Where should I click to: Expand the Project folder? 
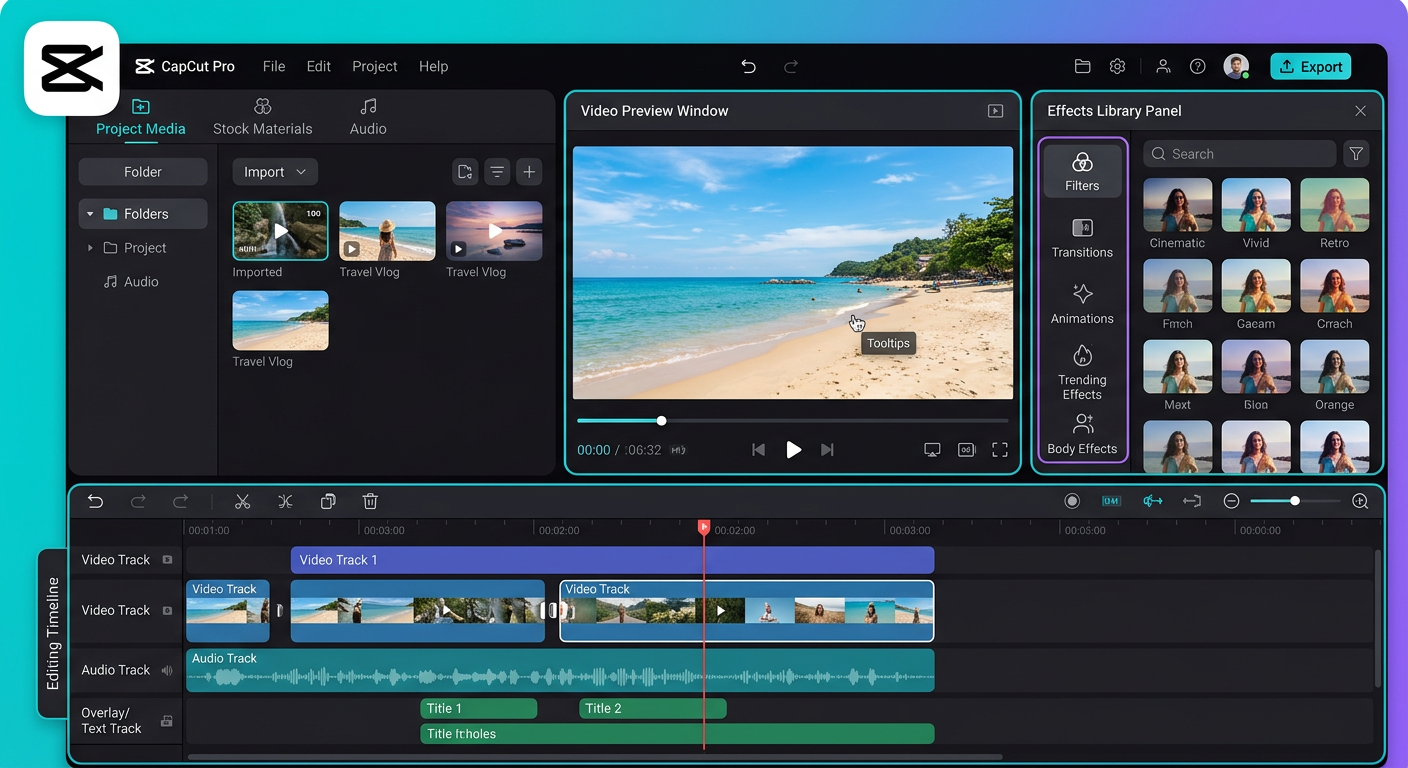[91, 247]
